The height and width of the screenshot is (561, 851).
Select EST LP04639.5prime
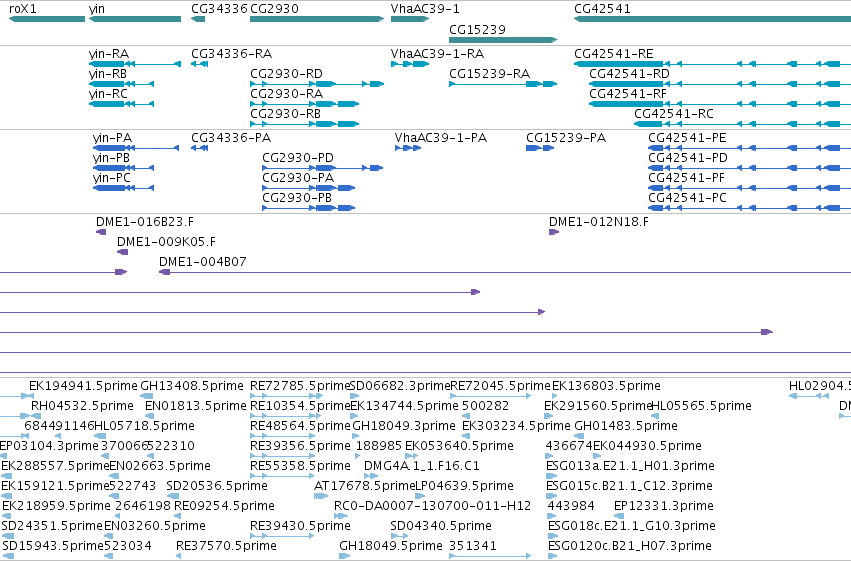[464, 486]
